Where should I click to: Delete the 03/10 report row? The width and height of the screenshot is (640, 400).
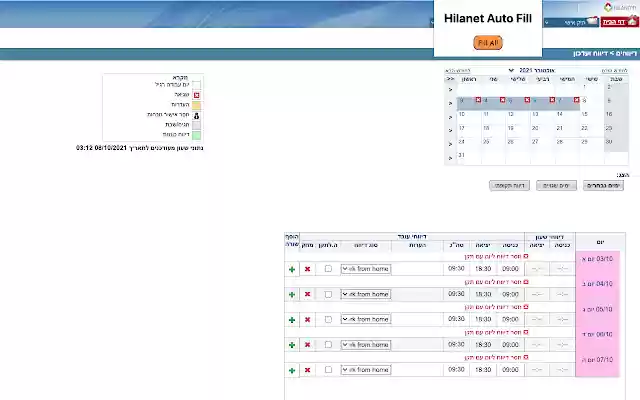point(307,269)
